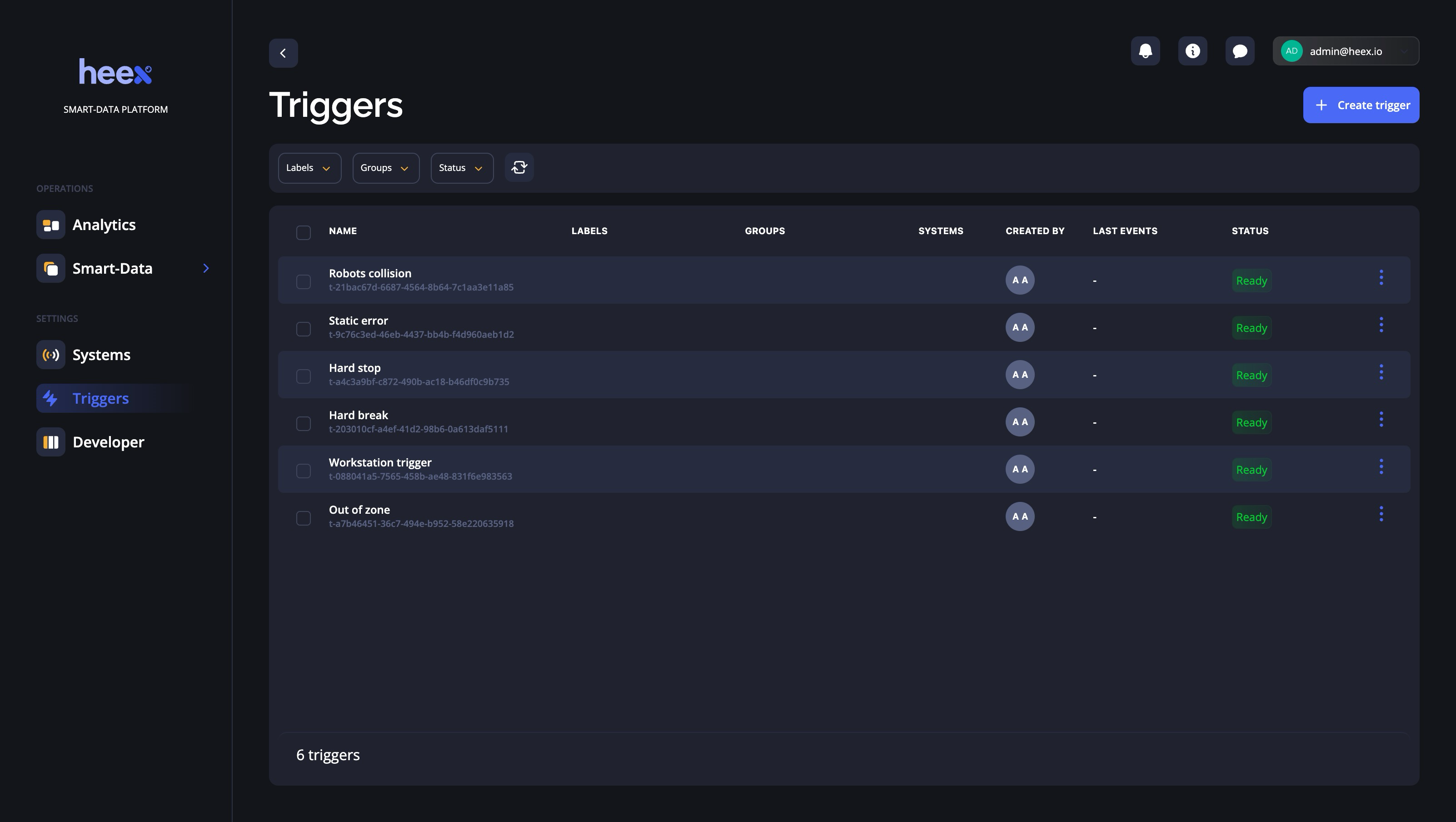Click the Triggers lightning bolt icon

click(x=51, y=399)
